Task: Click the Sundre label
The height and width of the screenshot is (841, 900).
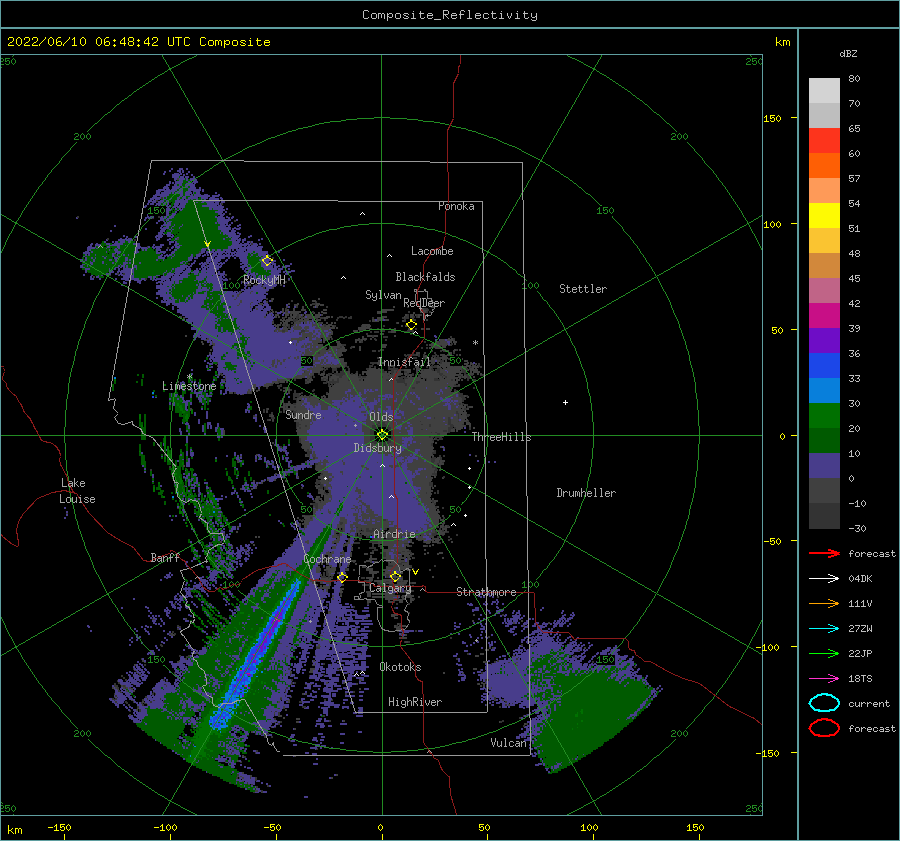Action: coord(303,414)
